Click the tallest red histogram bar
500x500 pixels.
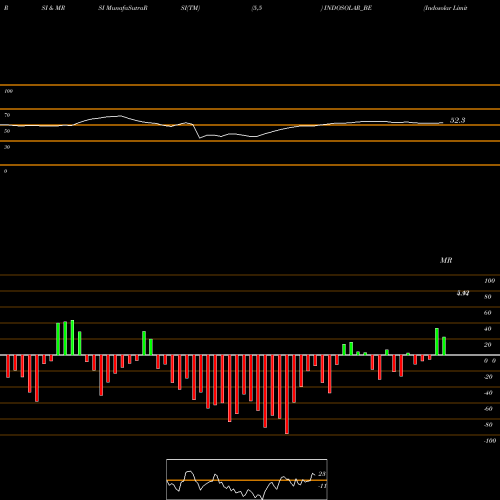pos(287,394)
